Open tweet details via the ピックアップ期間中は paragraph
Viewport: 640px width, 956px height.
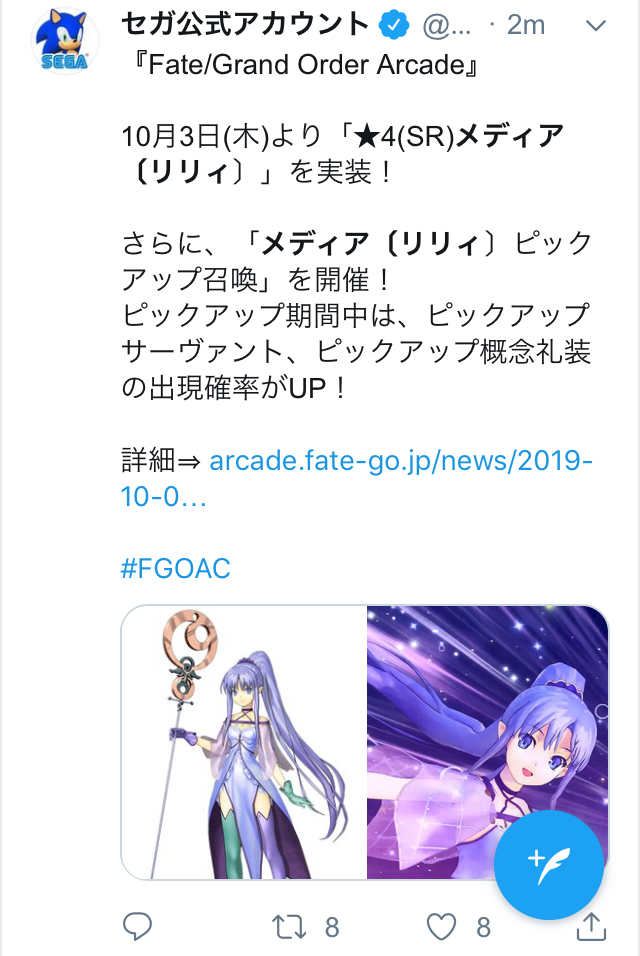pyautogui.click(x=356, y=351)
